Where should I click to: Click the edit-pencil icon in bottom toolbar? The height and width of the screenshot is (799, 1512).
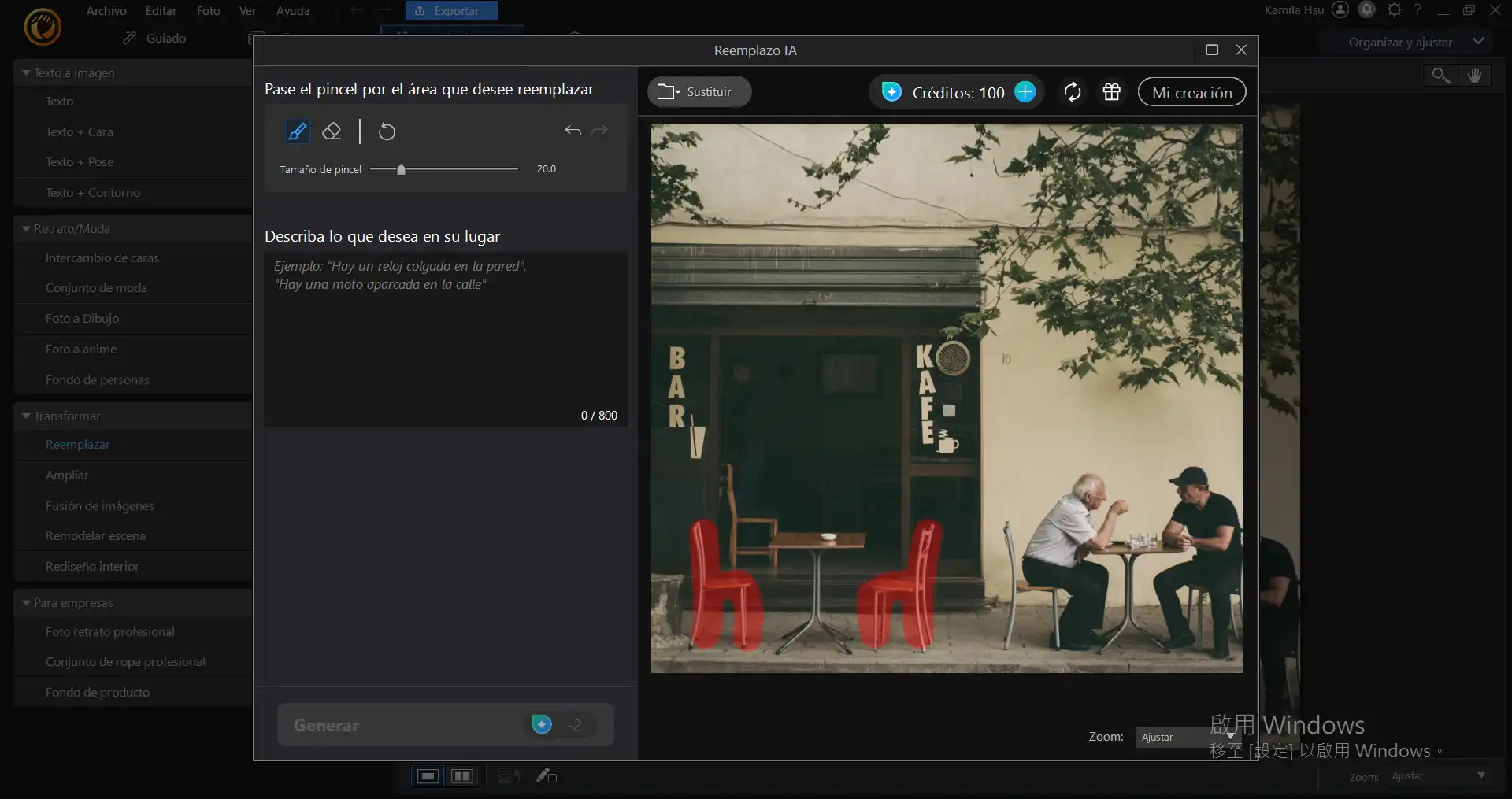tap(547, 776)
